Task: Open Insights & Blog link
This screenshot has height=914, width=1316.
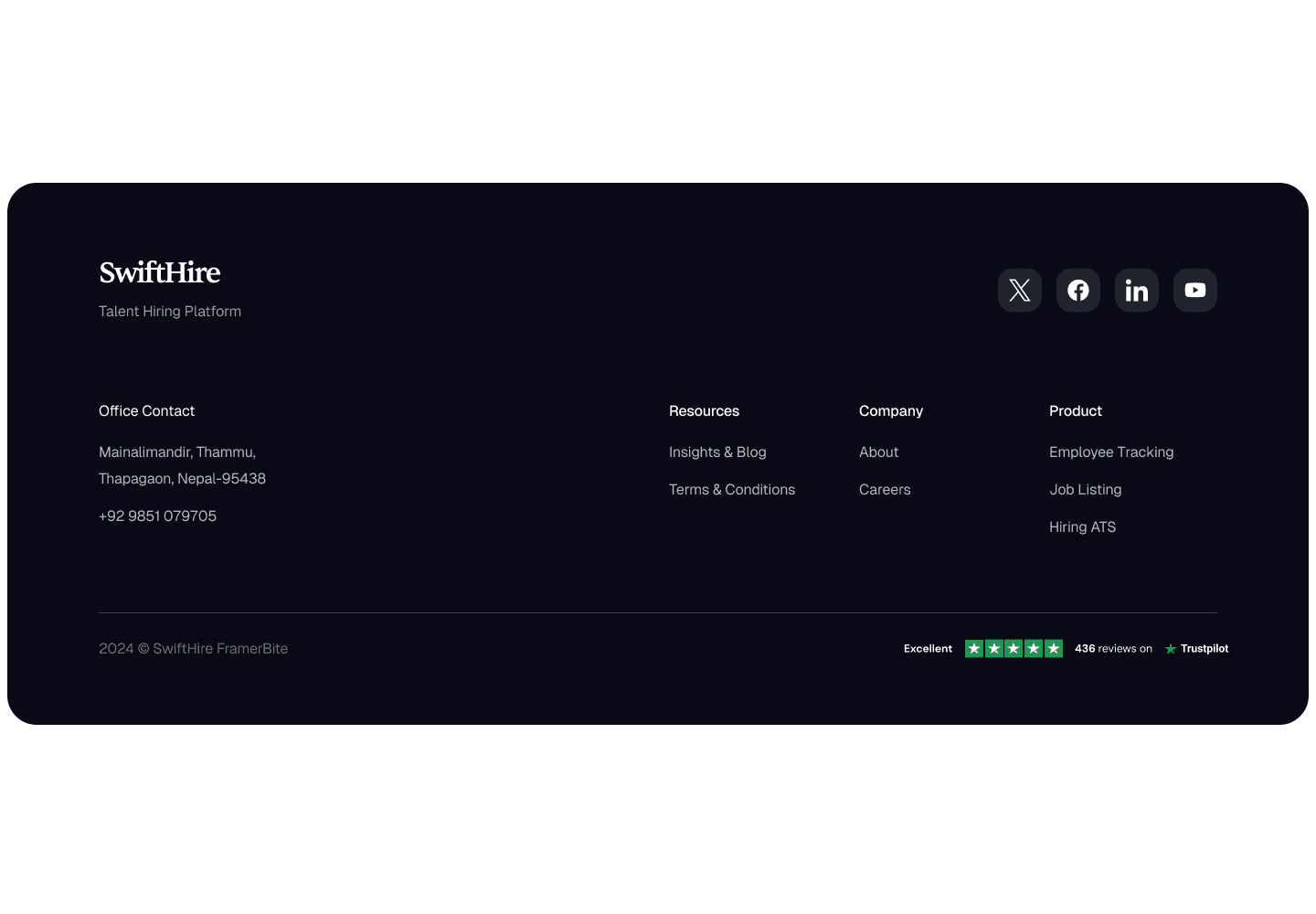Action: [x=717, y=452]
